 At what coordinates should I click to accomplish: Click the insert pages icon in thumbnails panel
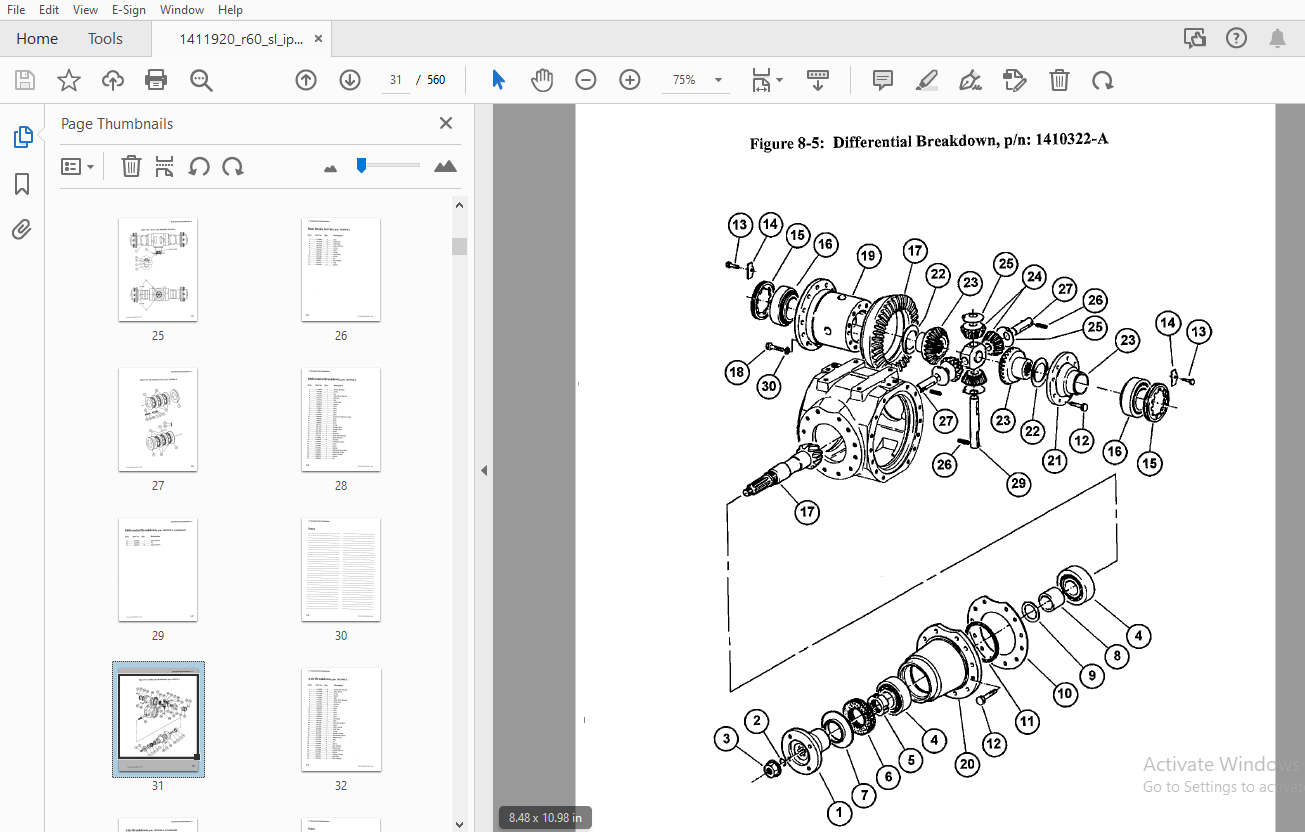[165, 166]
